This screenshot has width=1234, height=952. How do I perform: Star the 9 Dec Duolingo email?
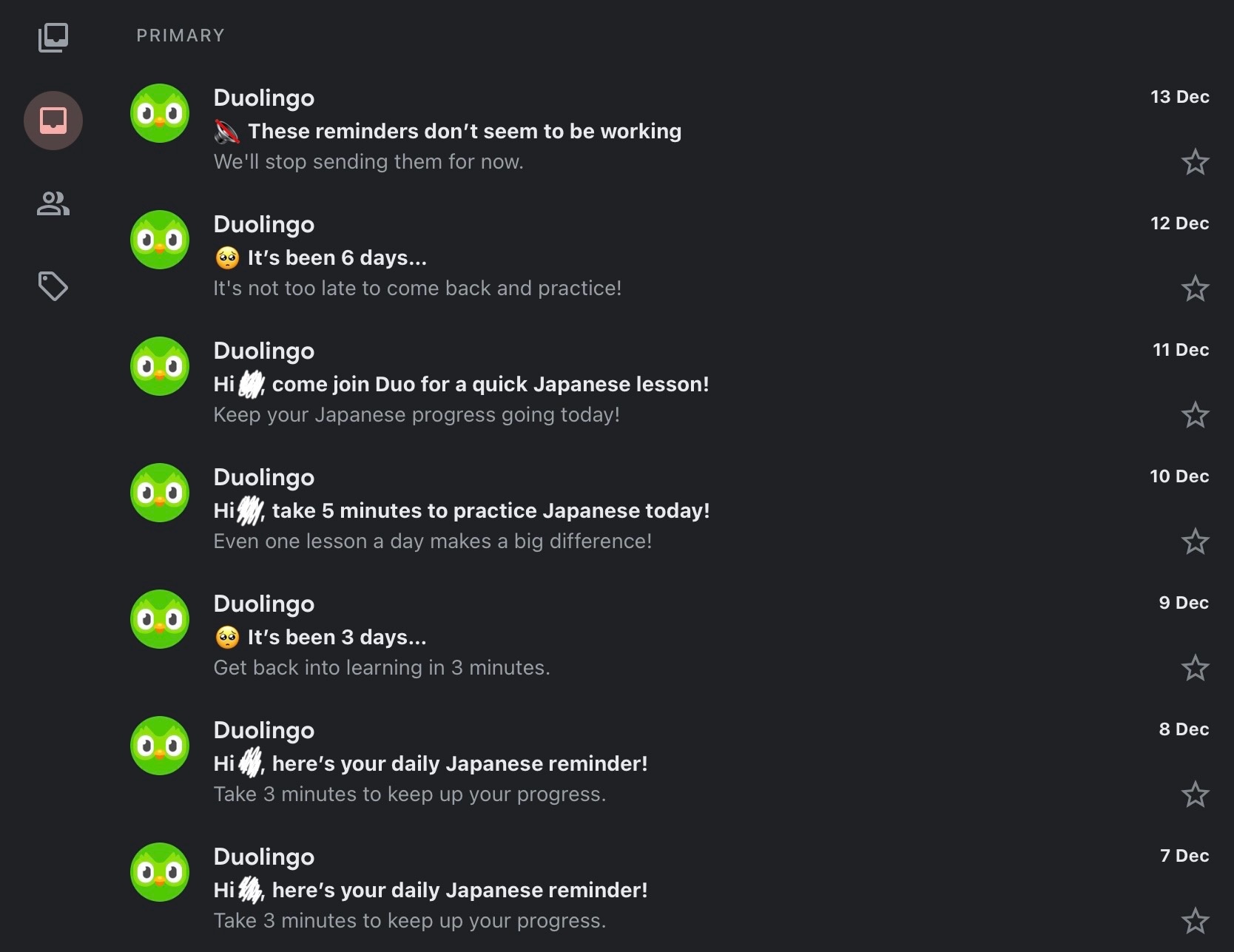point(1195,668)
